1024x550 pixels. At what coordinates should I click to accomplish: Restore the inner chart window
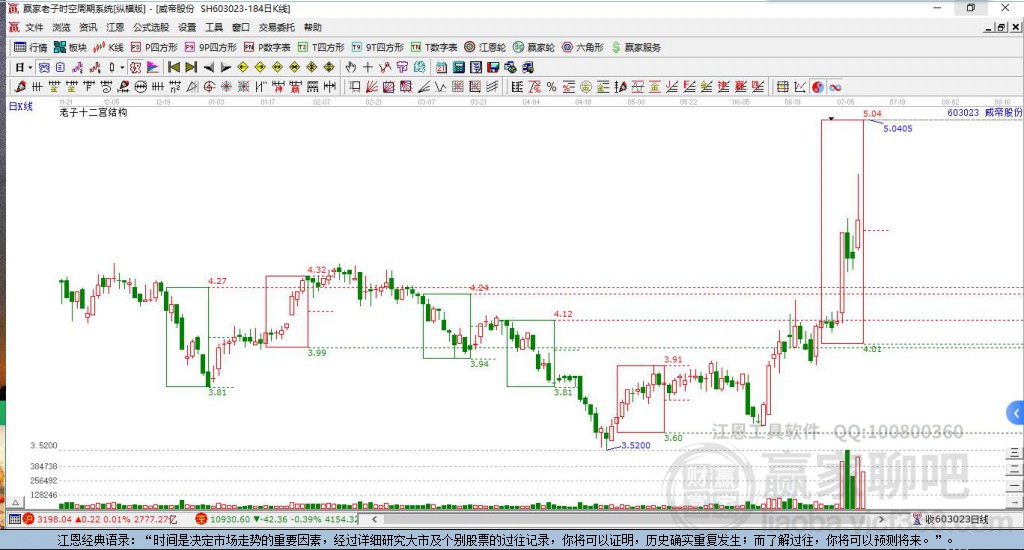pyautogui.click(x=1001, y=27)
